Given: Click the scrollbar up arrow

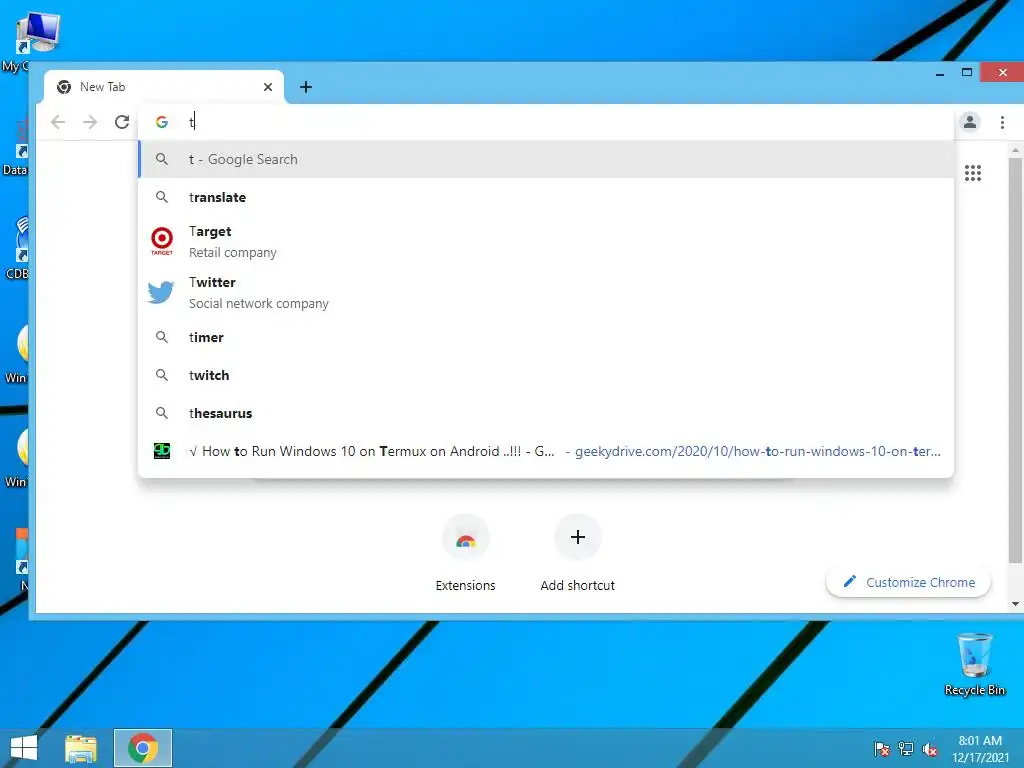Looking at the screenshot, I should [1015, 150].
